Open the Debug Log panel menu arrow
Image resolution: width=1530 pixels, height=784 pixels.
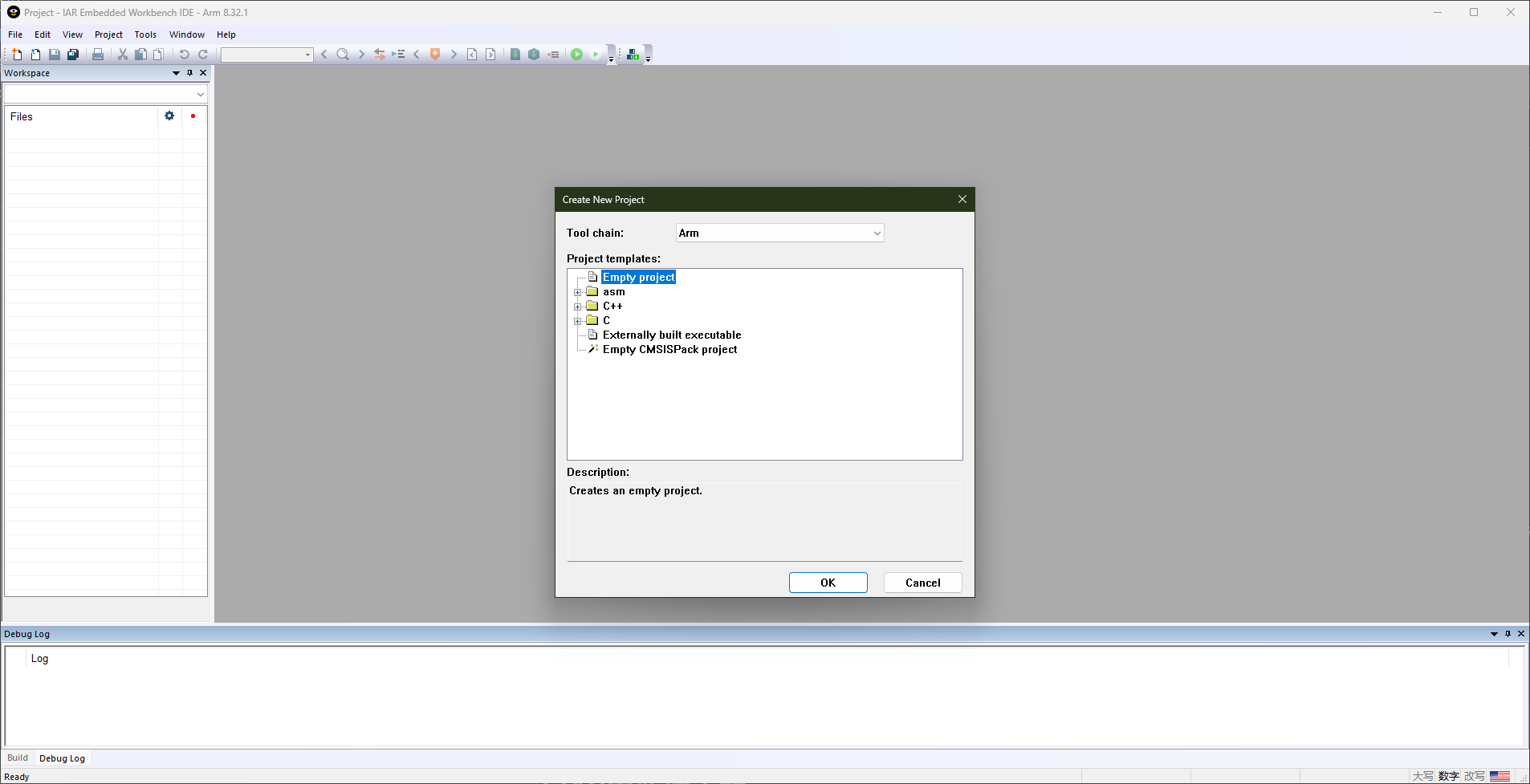(1494, 634)
